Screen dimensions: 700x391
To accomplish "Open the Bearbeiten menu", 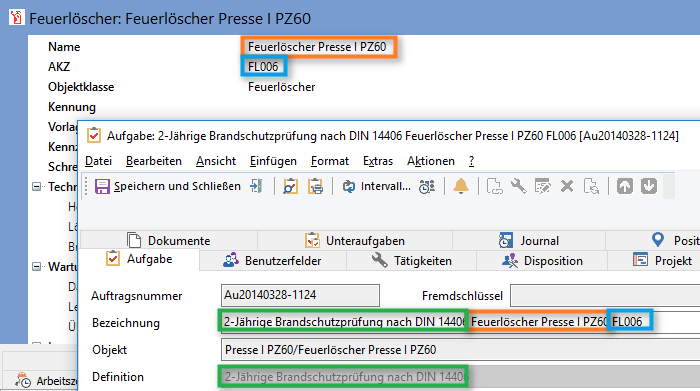I will point(154,161).
